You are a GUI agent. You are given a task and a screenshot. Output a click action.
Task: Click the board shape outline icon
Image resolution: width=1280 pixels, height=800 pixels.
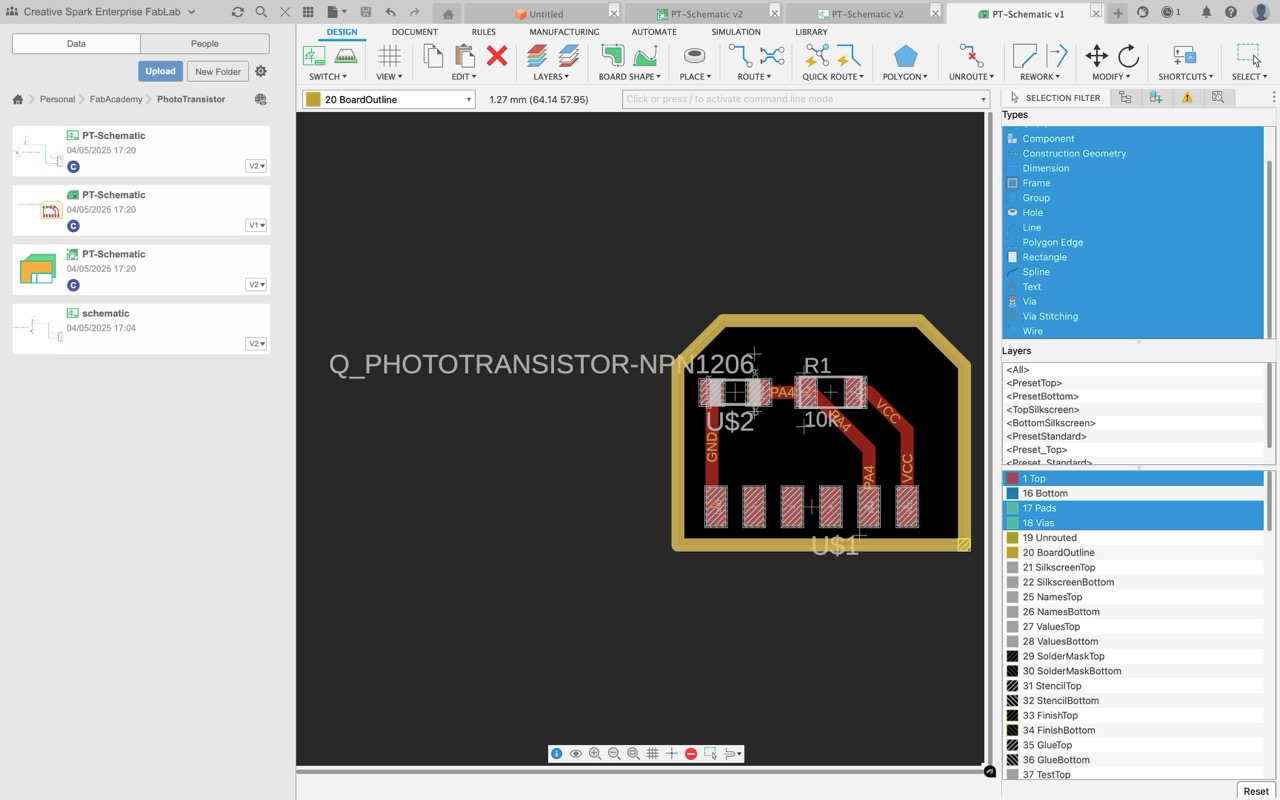[x=613, y=56]
